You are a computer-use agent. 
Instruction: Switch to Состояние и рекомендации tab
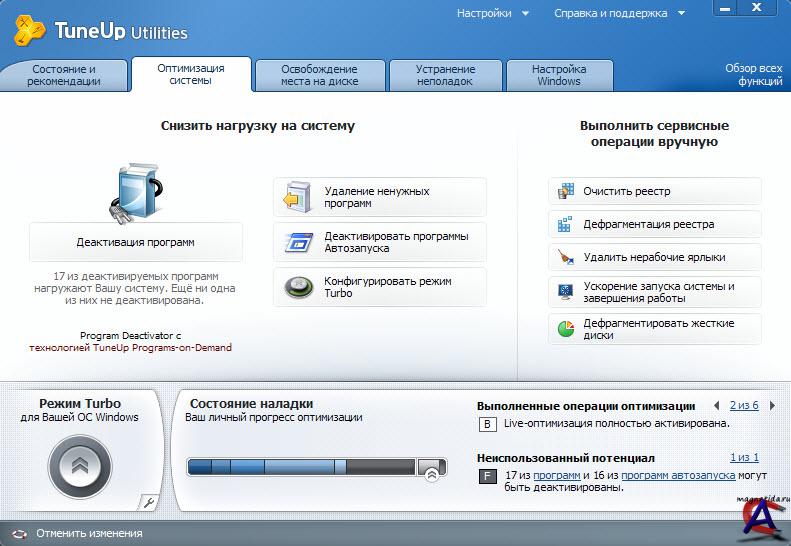[64, 75]
